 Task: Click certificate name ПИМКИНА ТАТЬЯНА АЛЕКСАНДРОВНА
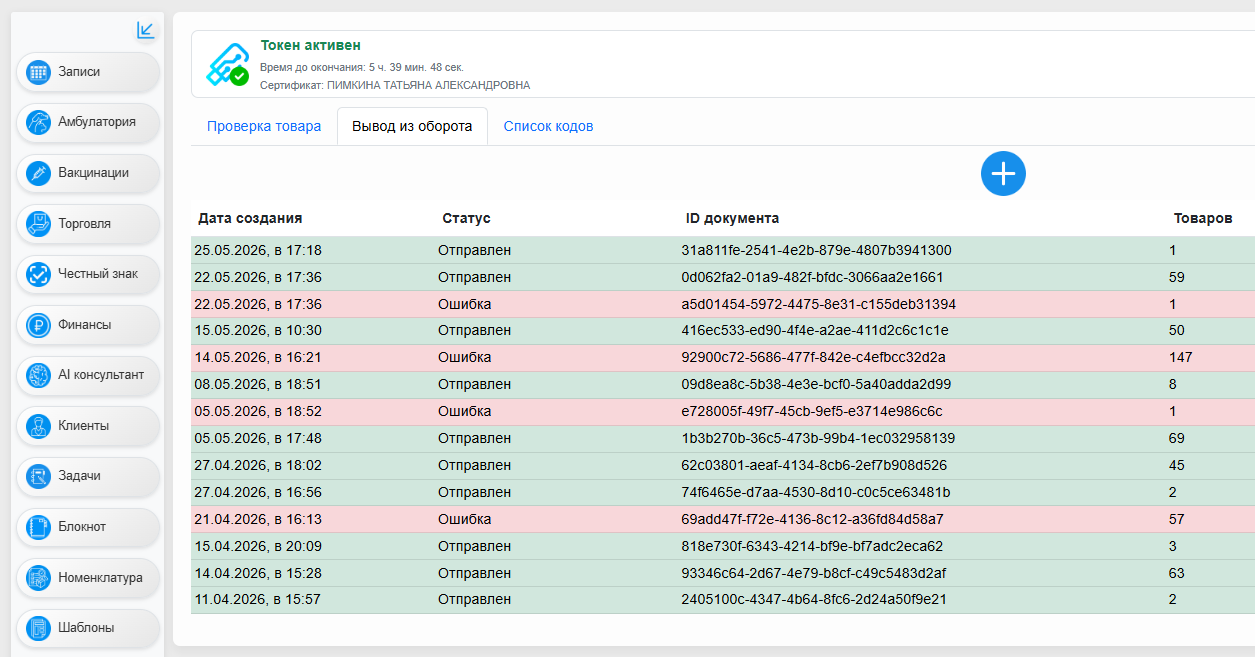429,85
